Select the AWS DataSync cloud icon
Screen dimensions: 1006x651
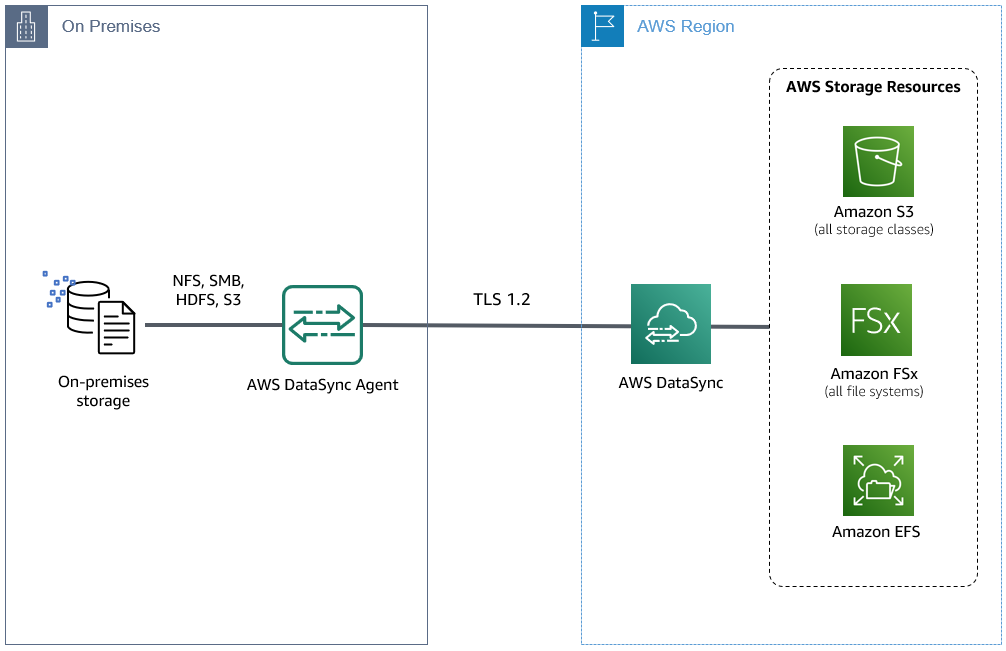(670, 323)
